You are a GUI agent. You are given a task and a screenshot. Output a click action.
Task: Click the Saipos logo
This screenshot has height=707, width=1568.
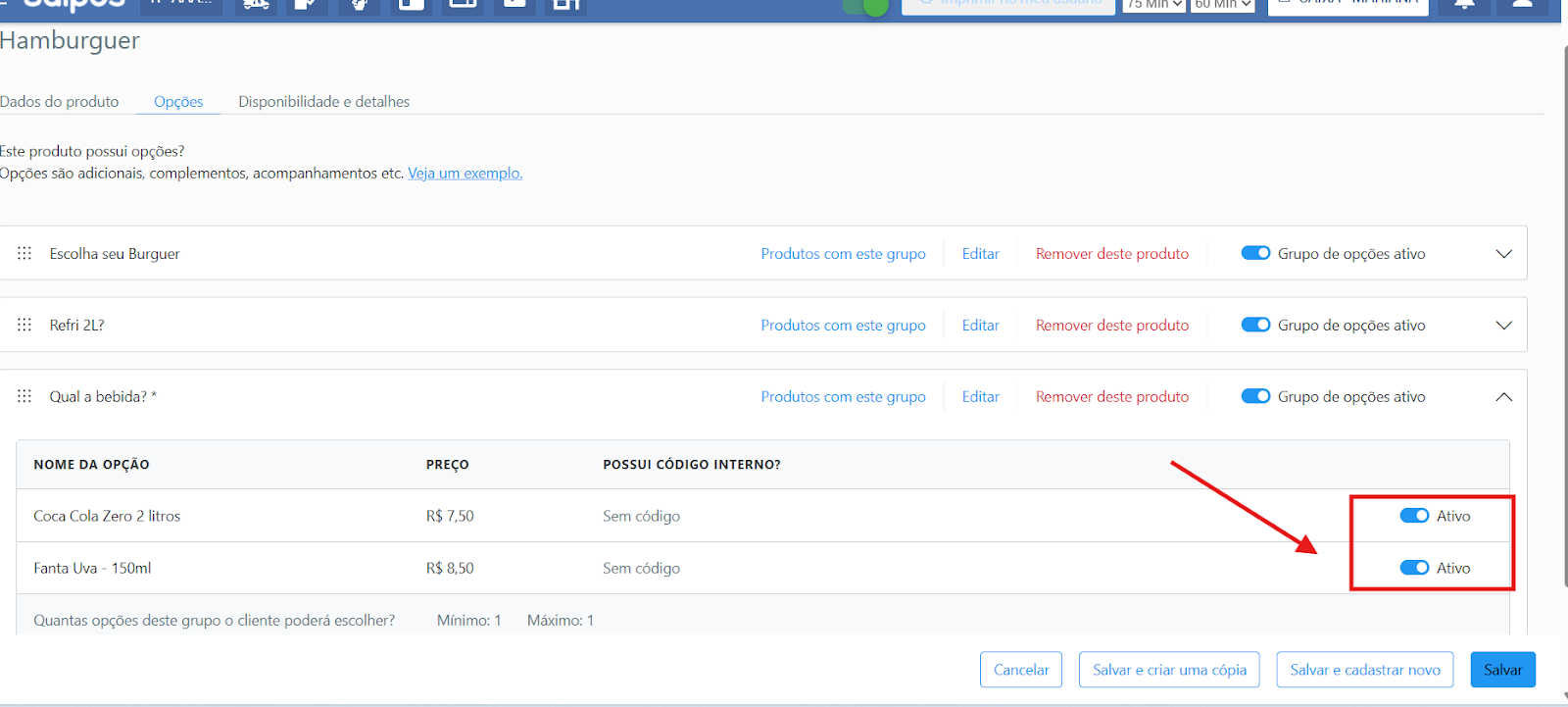tap(73, 5)
